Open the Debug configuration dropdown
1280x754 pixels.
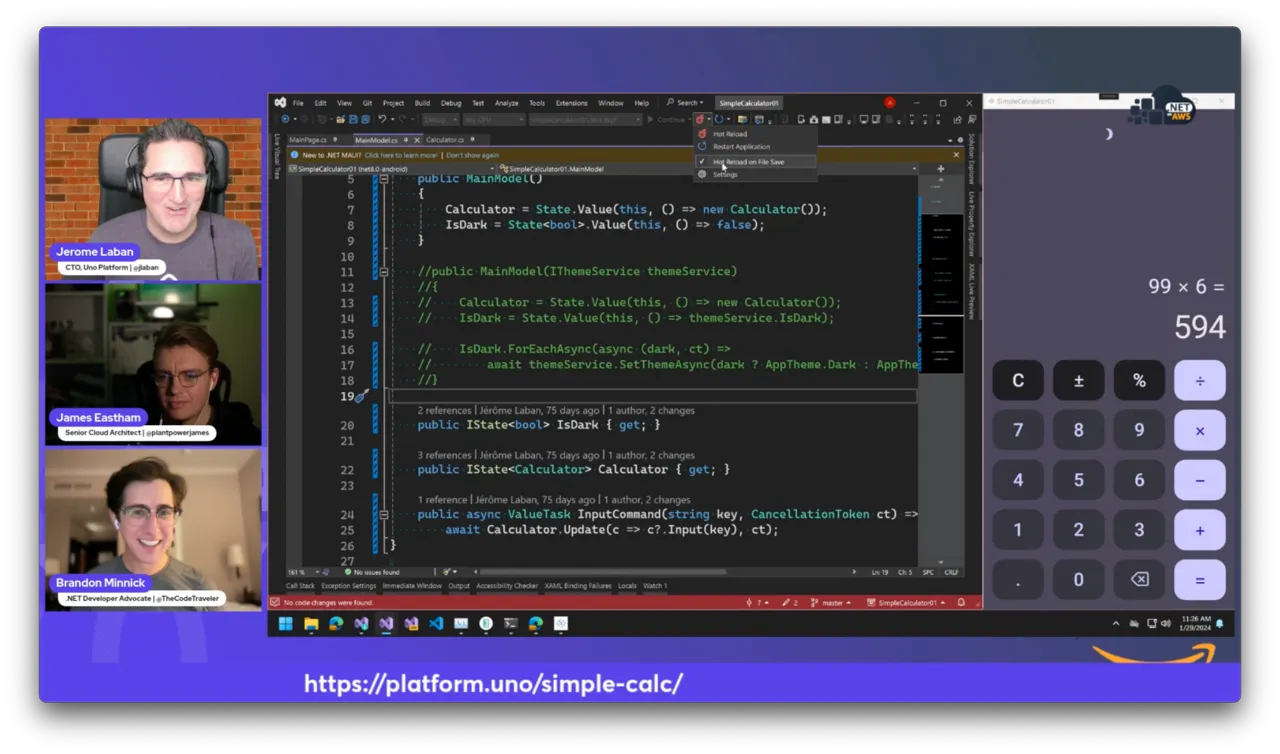coord(440,119)
